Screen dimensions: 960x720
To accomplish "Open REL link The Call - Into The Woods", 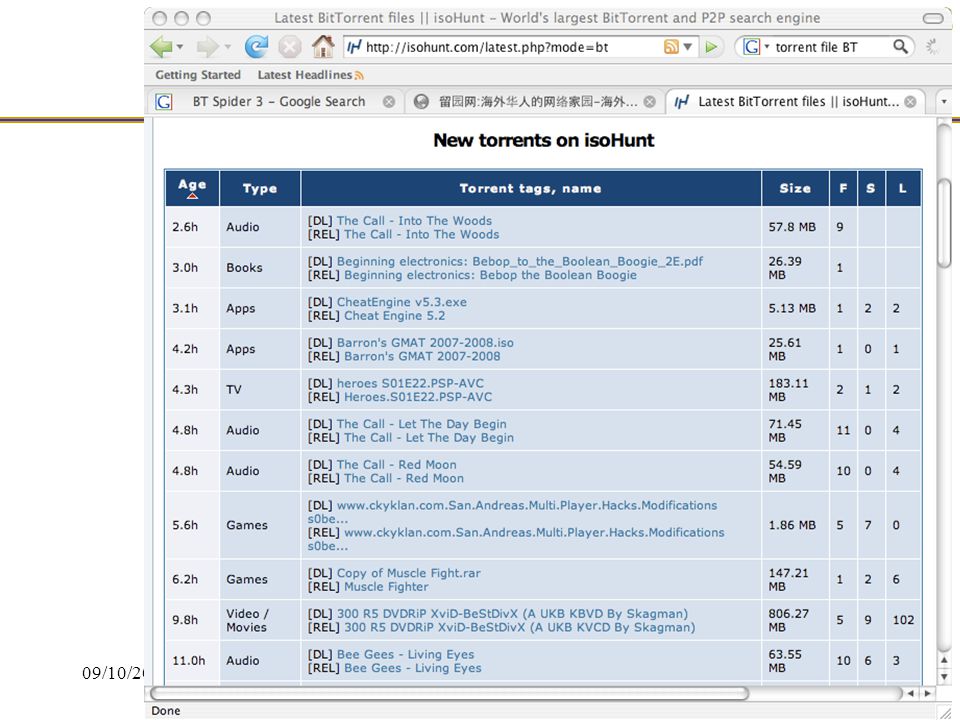I will tap(421, 234).
